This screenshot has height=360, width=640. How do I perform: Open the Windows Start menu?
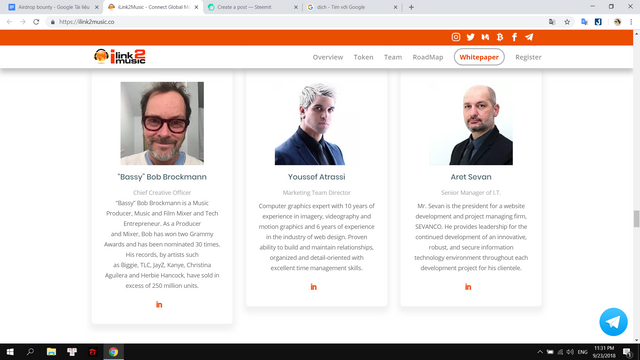point(10,352)
